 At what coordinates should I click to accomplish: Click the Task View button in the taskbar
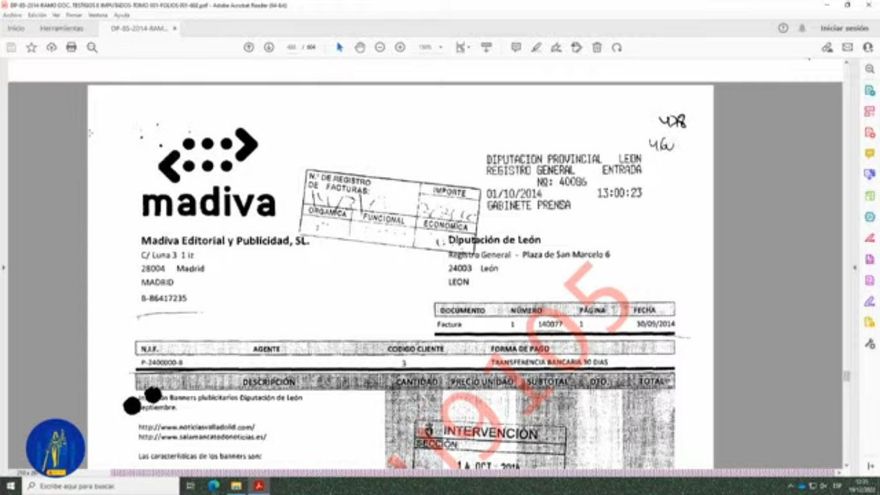[190, 485]
